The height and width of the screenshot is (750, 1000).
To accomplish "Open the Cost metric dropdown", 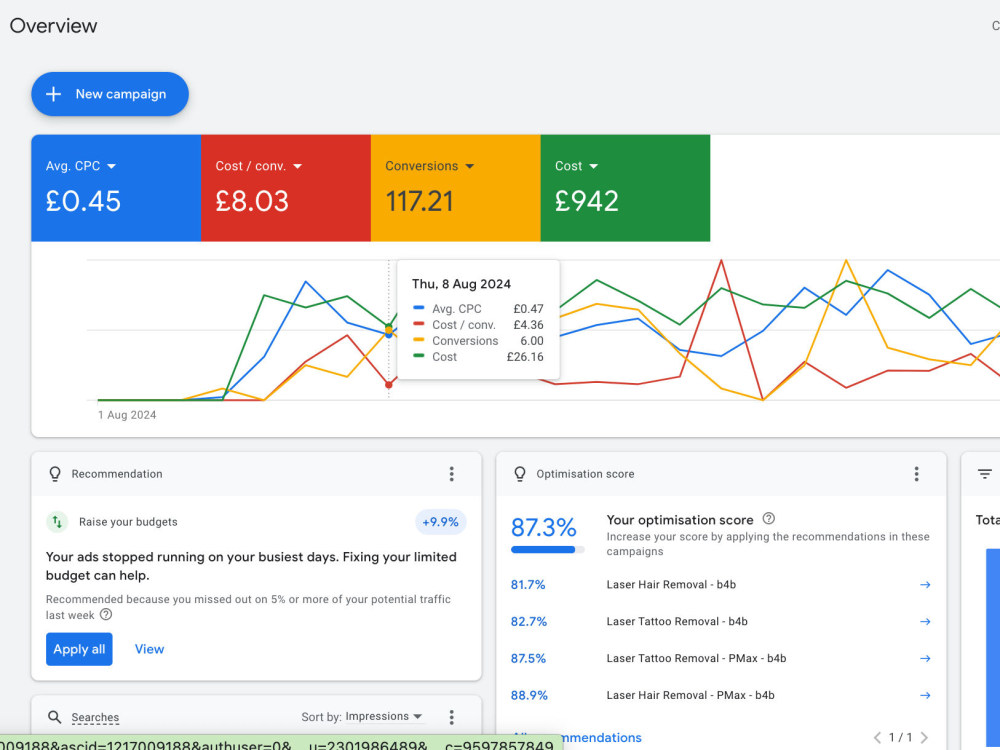I will click(x=594, y=166).
